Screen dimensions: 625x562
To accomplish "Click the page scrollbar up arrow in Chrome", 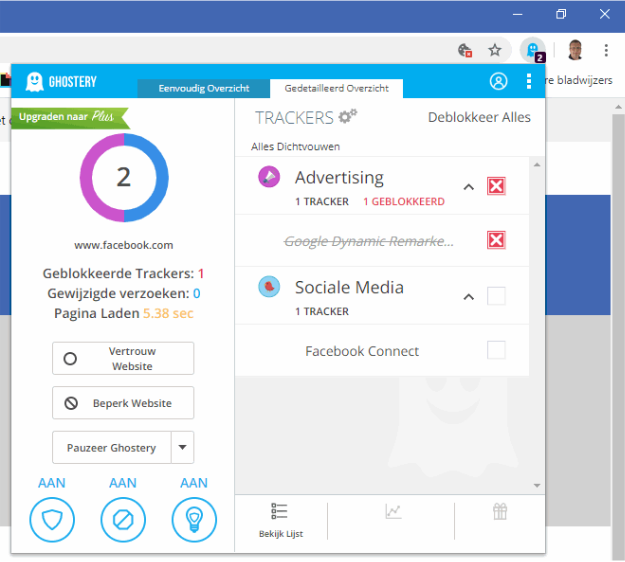I will (618, 107).
